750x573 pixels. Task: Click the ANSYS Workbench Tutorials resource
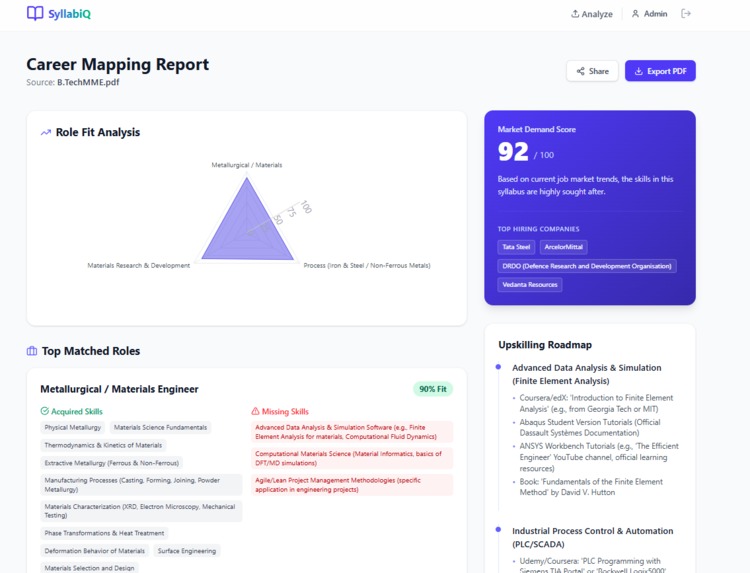599,457
